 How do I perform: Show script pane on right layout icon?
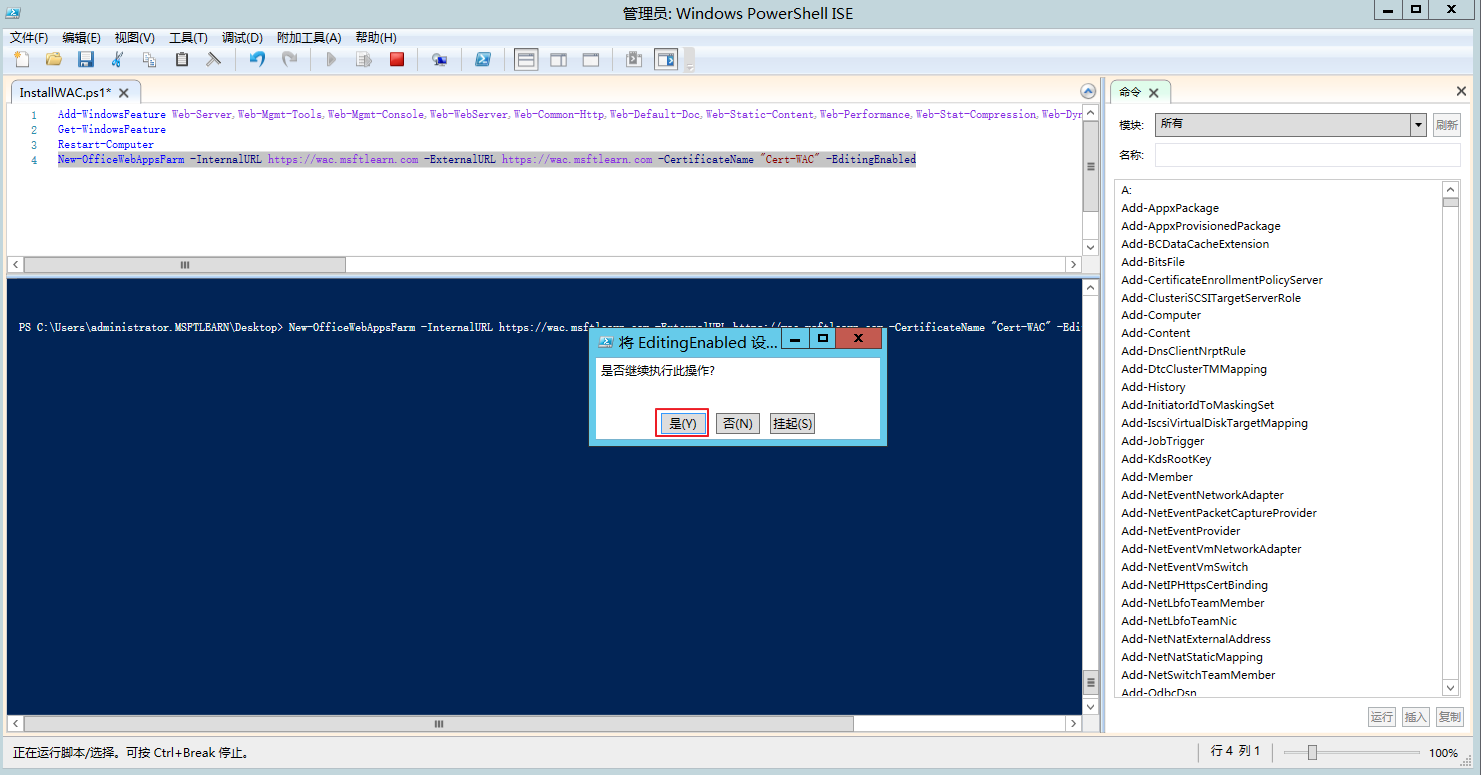pyautogui.click(x=559, y=59)
